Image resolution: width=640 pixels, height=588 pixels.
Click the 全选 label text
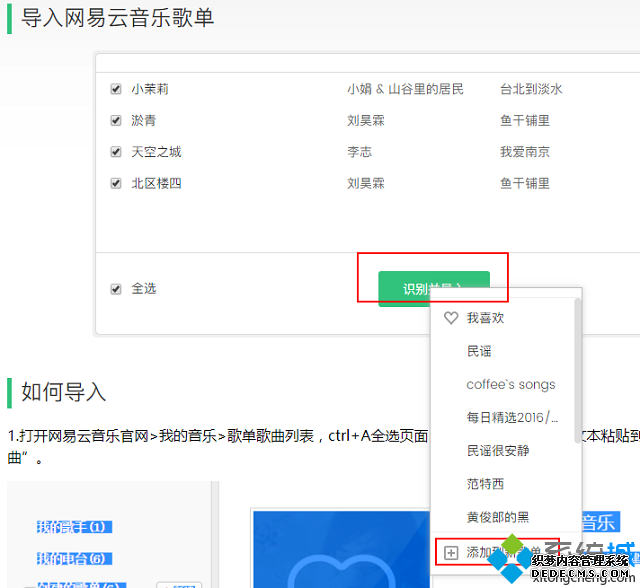pyautogui.click(x=144, y=288)
